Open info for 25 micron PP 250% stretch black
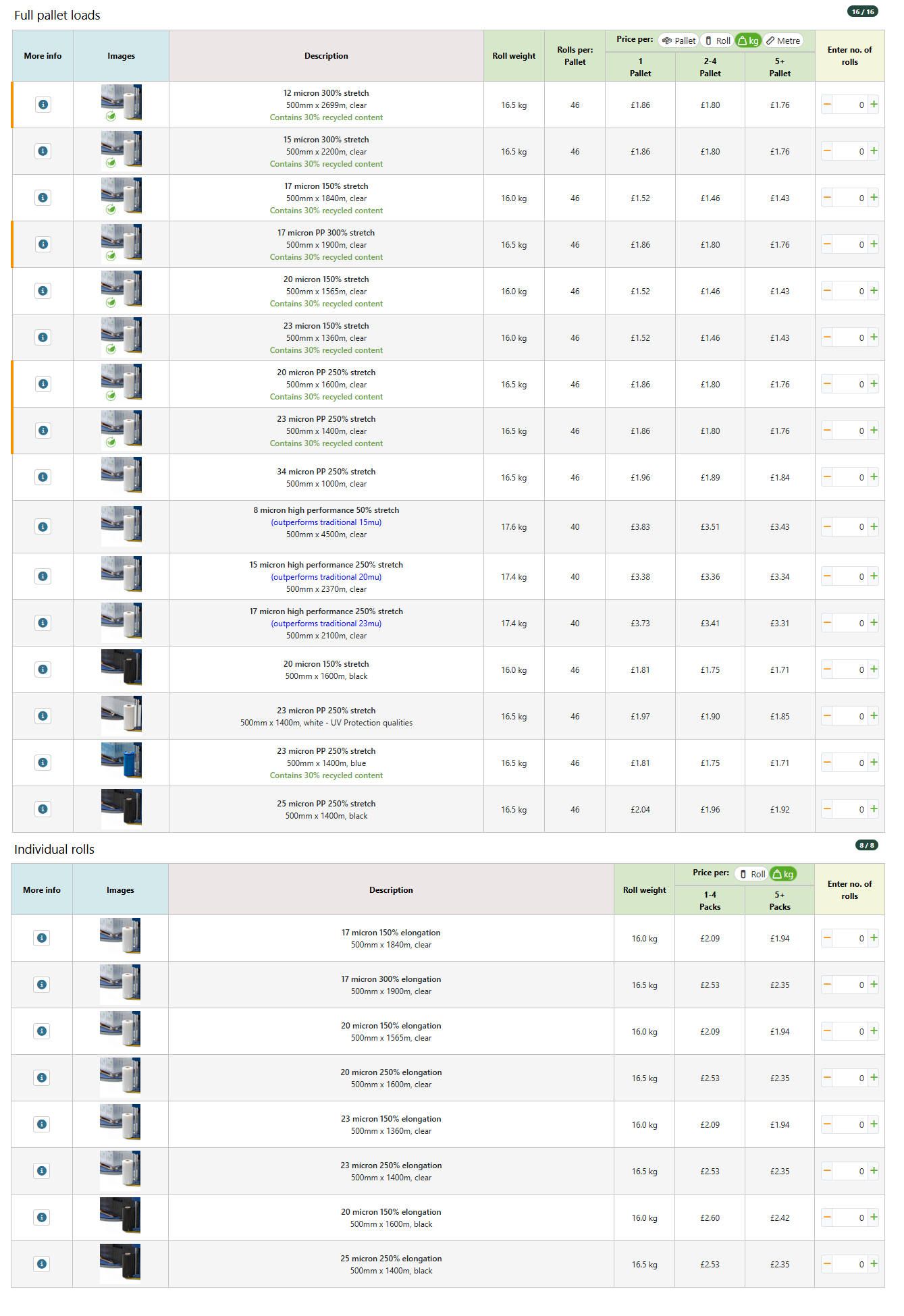 [43, 809]
